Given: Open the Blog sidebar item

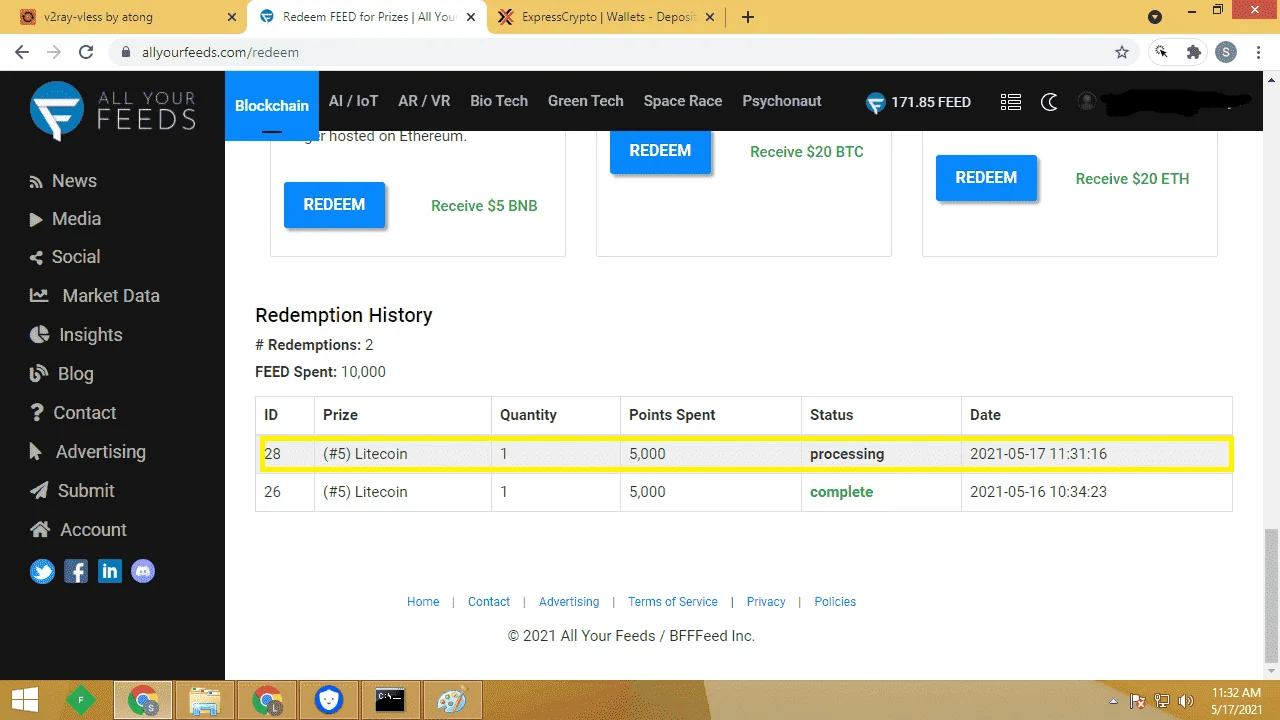Looking at the screenshot, I should coord(61,374).
